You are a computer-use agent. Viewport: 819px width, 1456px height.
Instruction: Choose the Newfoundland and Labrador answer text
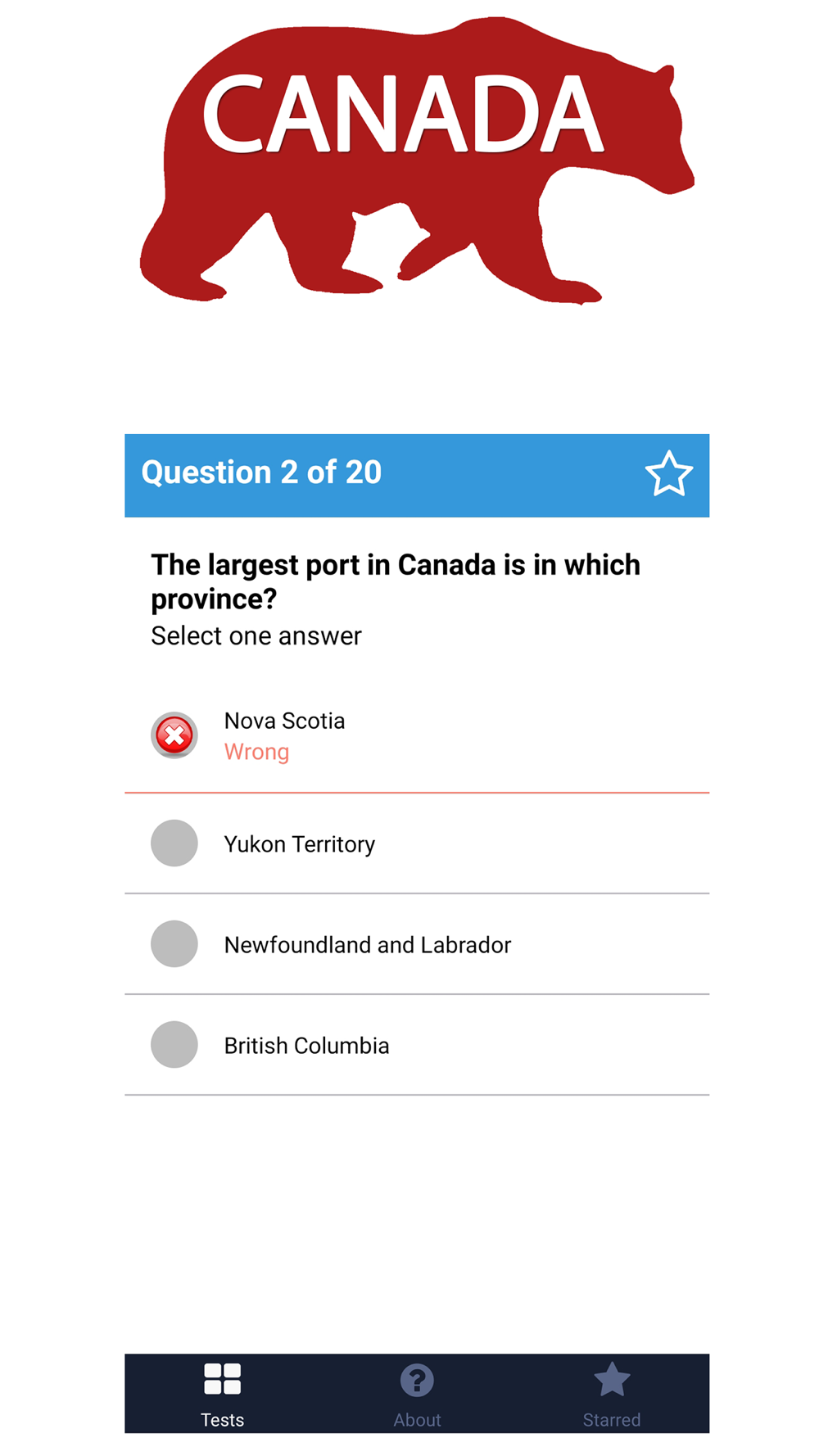pyautogui.click(x=368, y=945)
